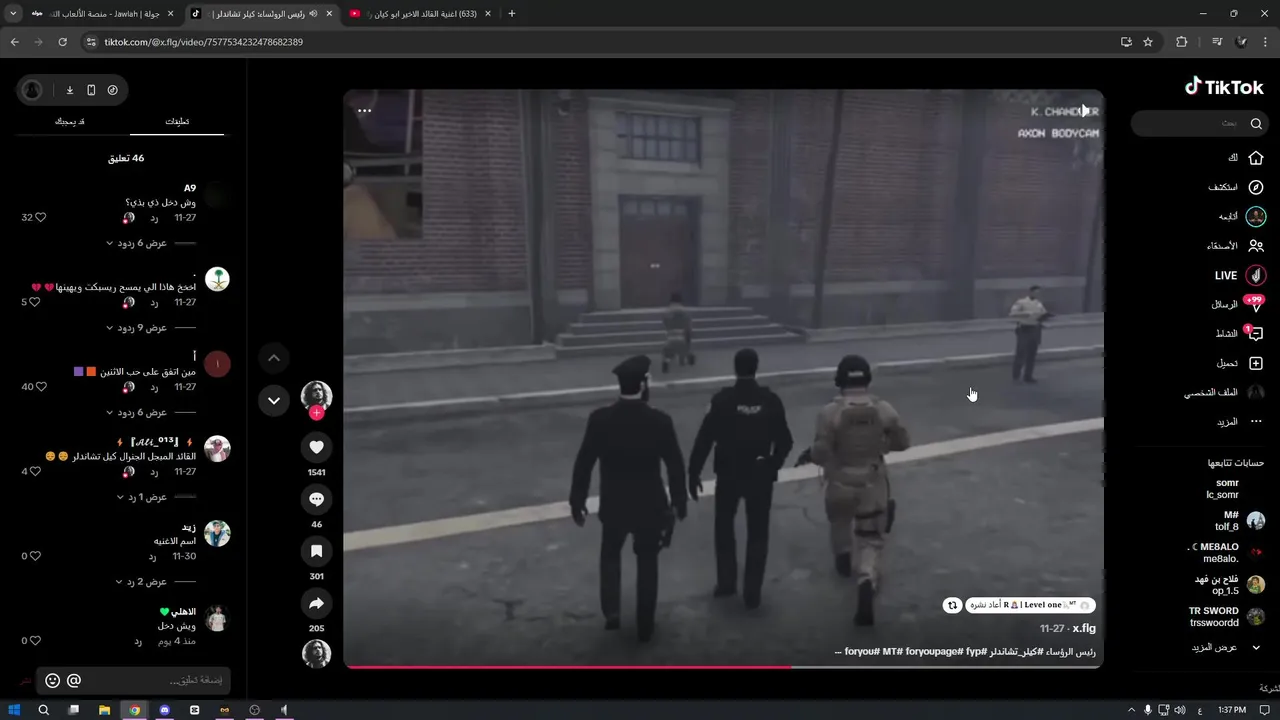
Task: Open Windows taskbar search
Action: click(x=43, y=710)
